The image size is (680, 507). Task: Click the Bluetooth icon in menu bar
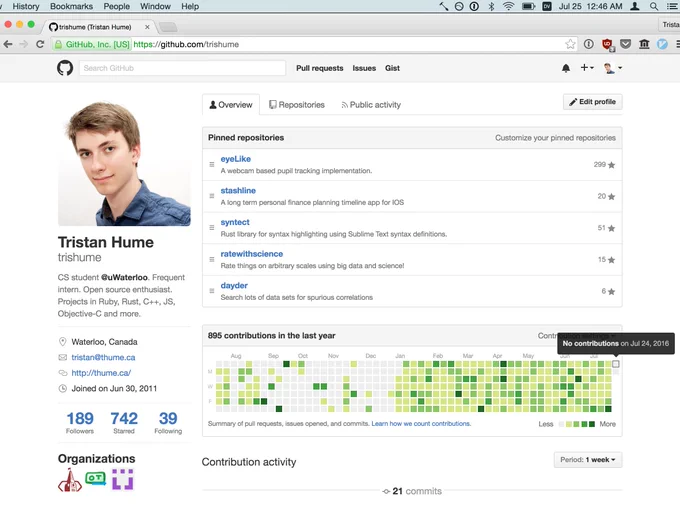(x=491, y=6)
